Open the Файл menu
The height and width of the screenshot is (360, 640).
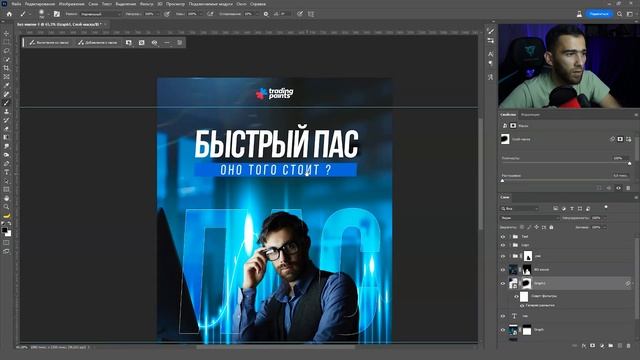(x=16, y=4)
